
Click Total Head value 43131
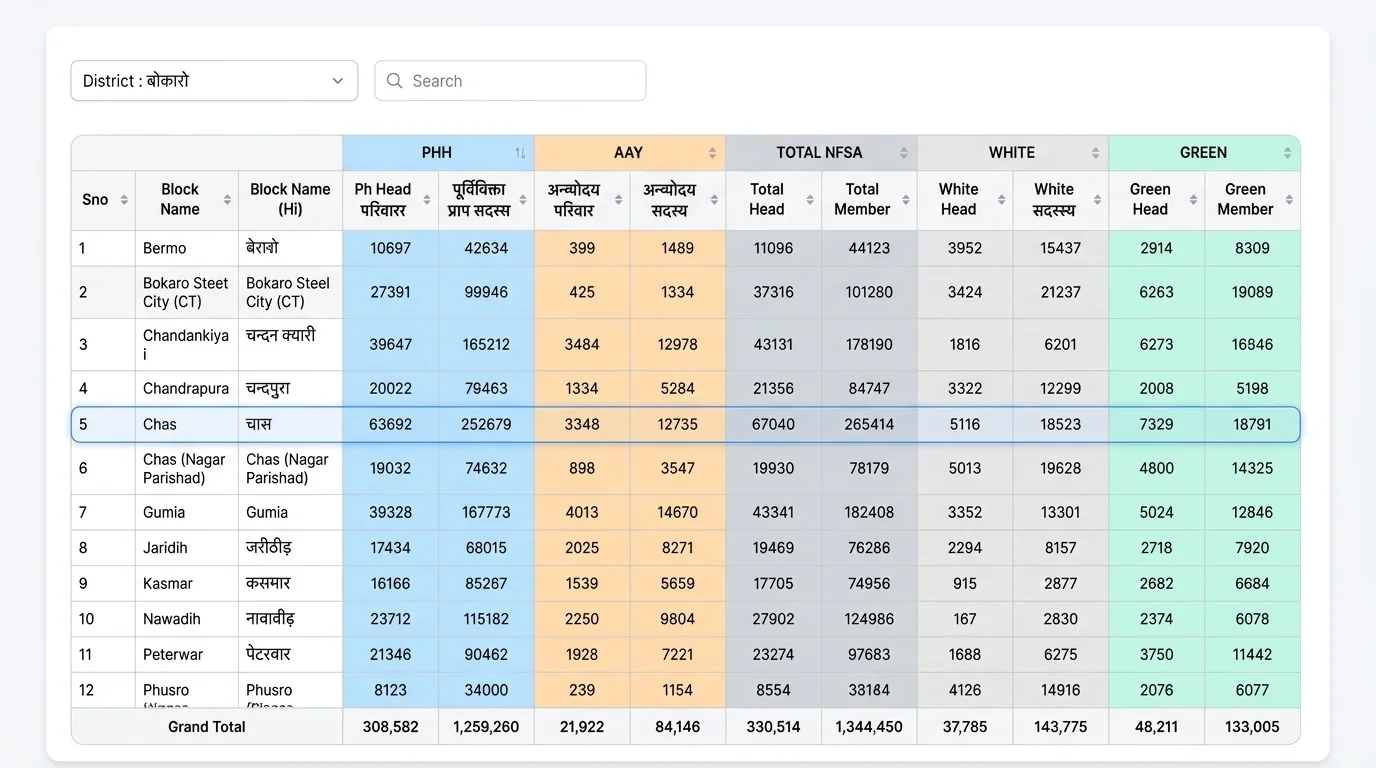coord(773,344)
